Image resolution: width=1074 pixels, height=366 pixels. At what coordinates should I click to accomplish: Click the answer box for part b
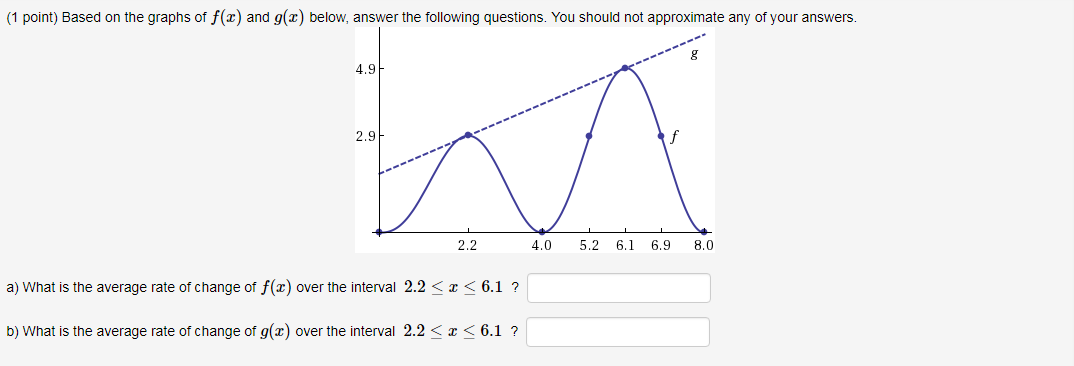click(619, 332)
